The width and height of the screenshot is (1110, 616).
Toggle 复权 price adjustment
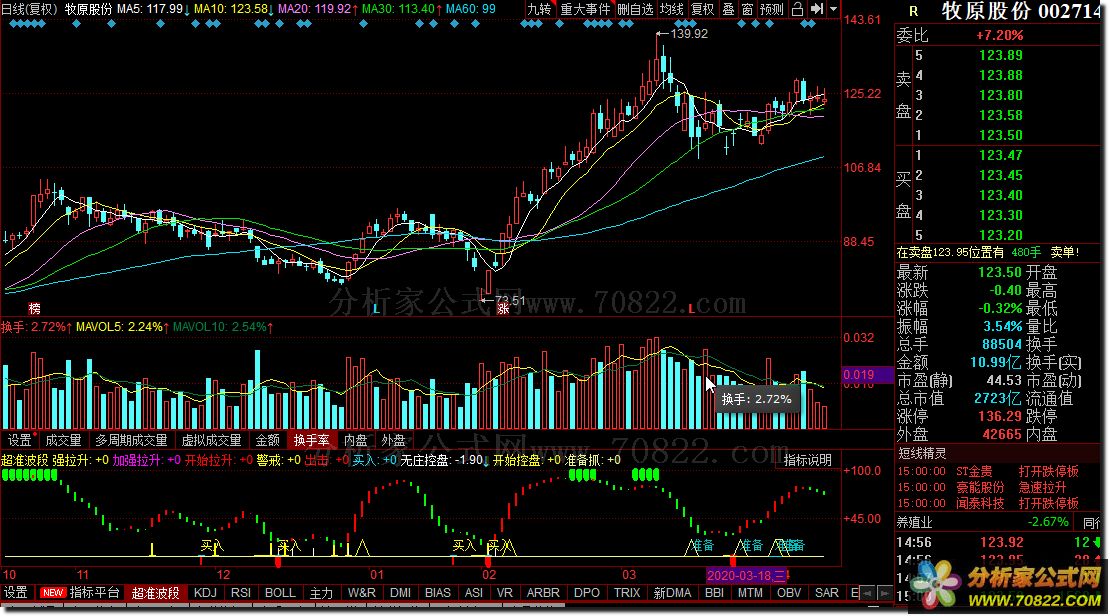[702, 9]
